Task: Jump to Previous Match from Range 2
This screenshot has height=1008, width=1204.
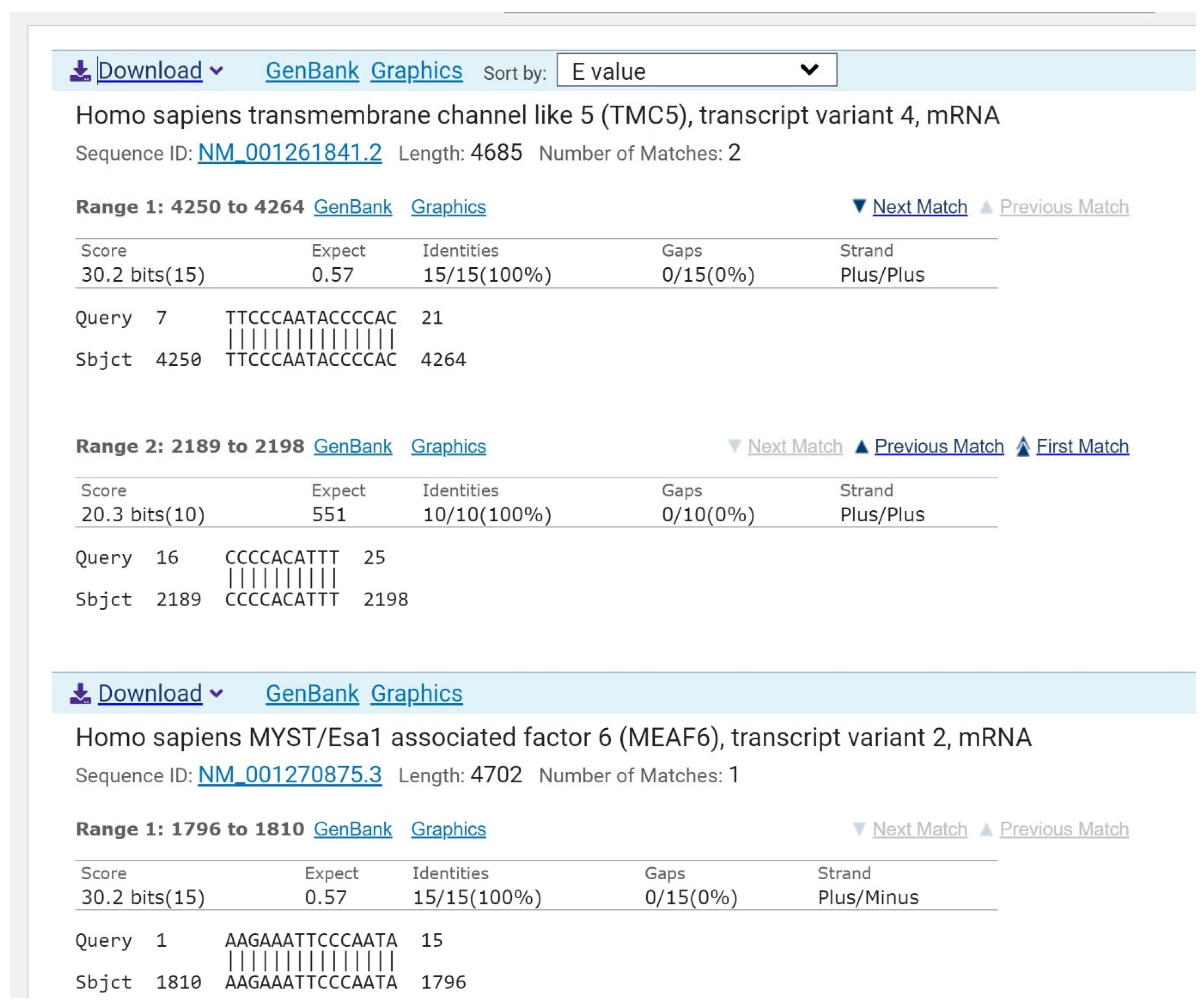Action: pyautogui.click(x=939, y=446)
